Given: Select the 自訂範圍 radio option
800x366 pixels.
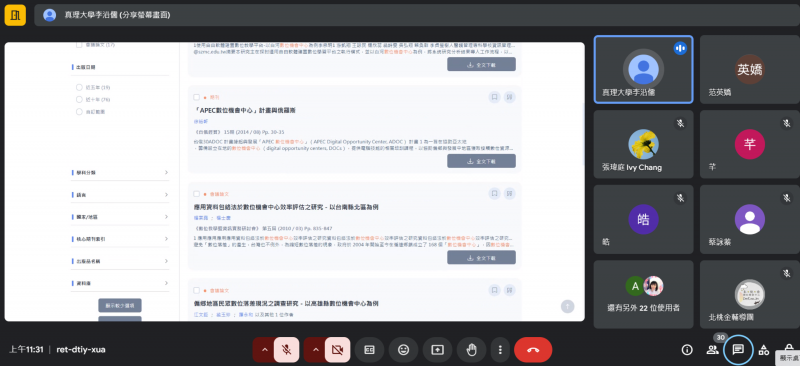Looking at the screenshot, I should [x=79, y=112].
